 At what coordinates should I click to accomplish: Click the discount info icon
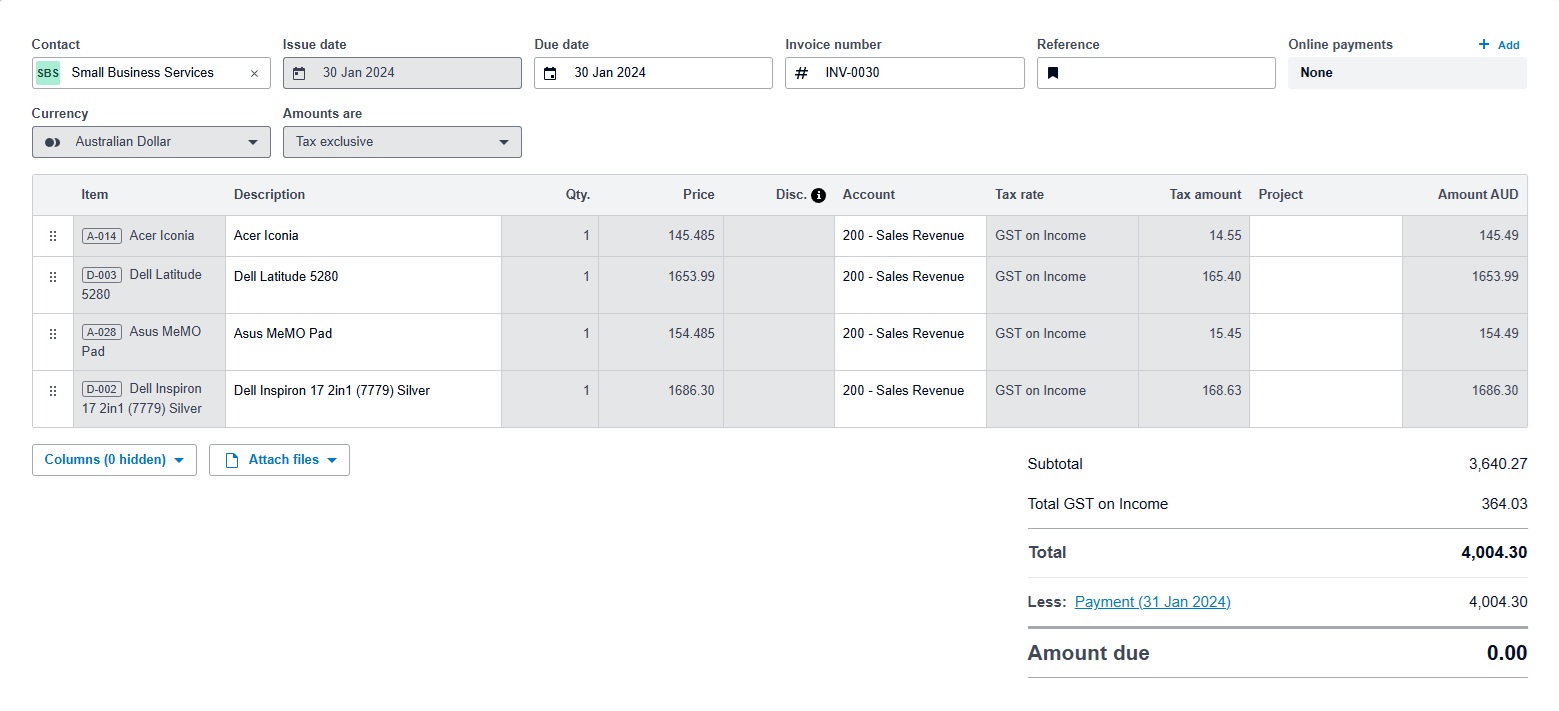pyautogui.click(x=819, y=195)
